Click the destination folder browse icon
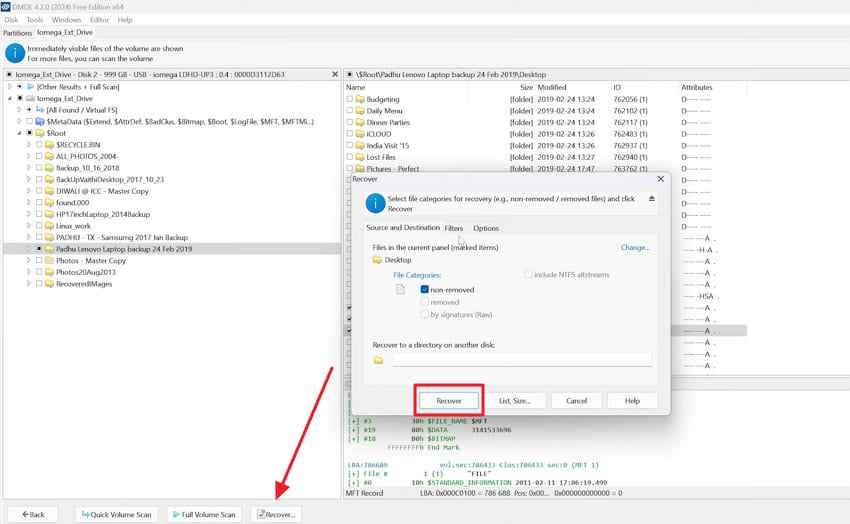This screenshot has width=850, height=524. (378, 360)
